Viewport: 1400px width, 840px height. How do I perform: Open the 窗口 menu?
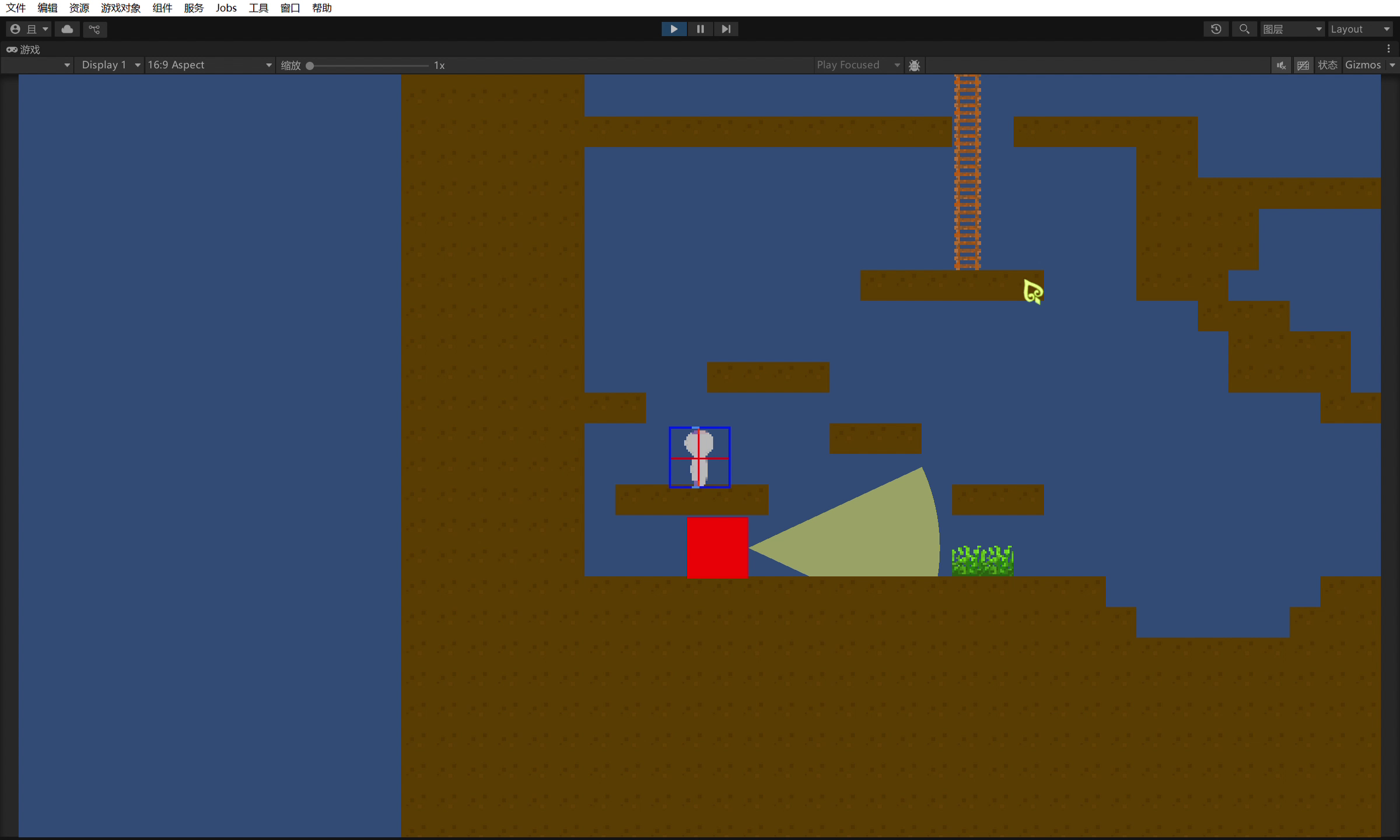click(290, 8)
